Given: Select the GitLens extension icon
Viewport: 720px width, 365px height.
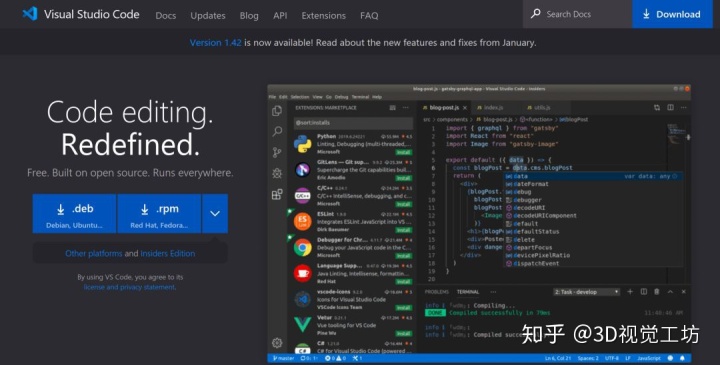Looking at the screenshot, I should (x=303, y=170).
